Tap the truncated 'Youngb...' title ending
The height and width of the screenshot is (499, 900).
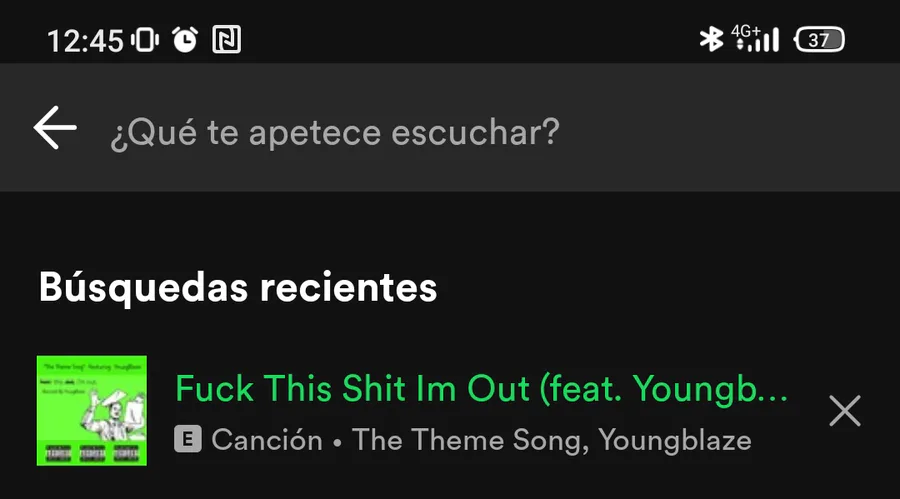(x=711, y=389)
